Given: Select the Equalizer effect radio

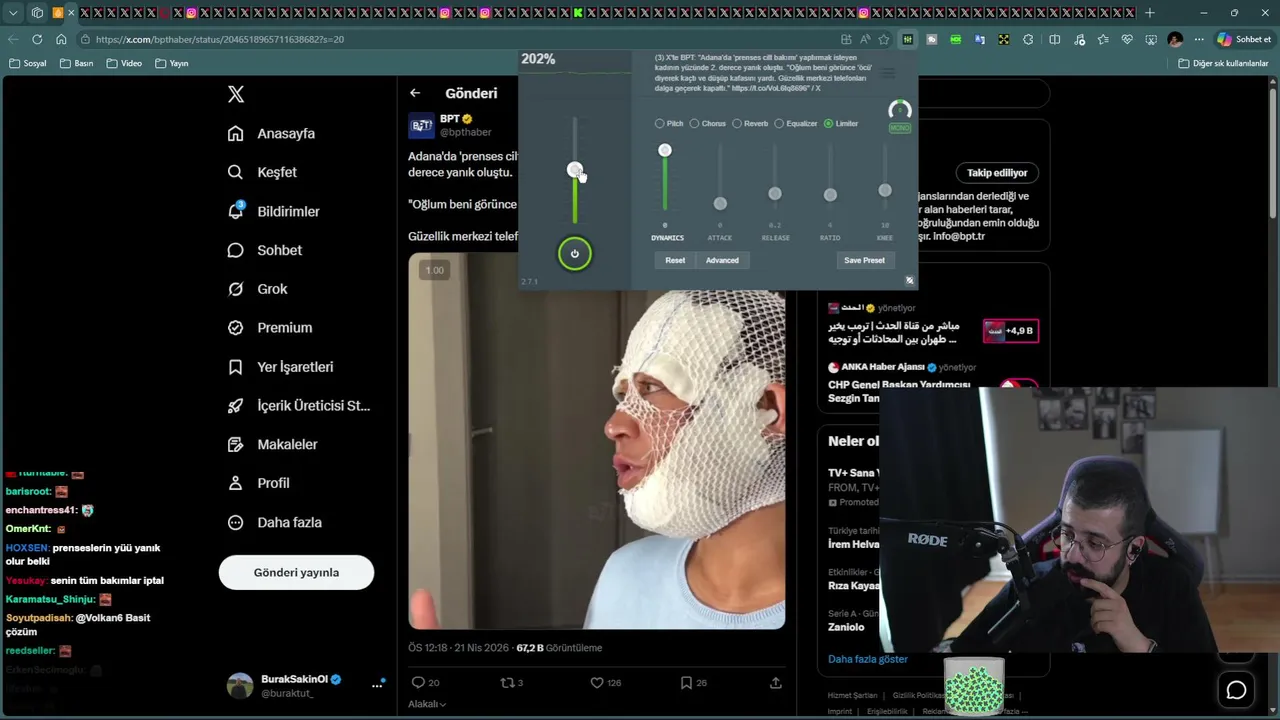Looking at the screenshot, I should (779, 123).
